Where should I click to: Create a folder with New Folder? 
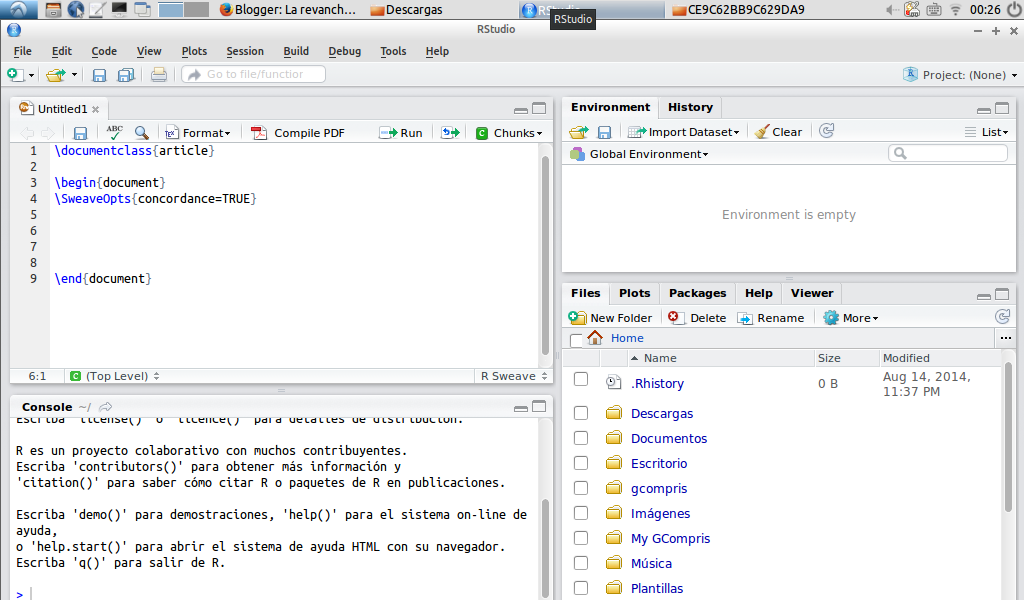pyautogui.click(x=611, y=317)
